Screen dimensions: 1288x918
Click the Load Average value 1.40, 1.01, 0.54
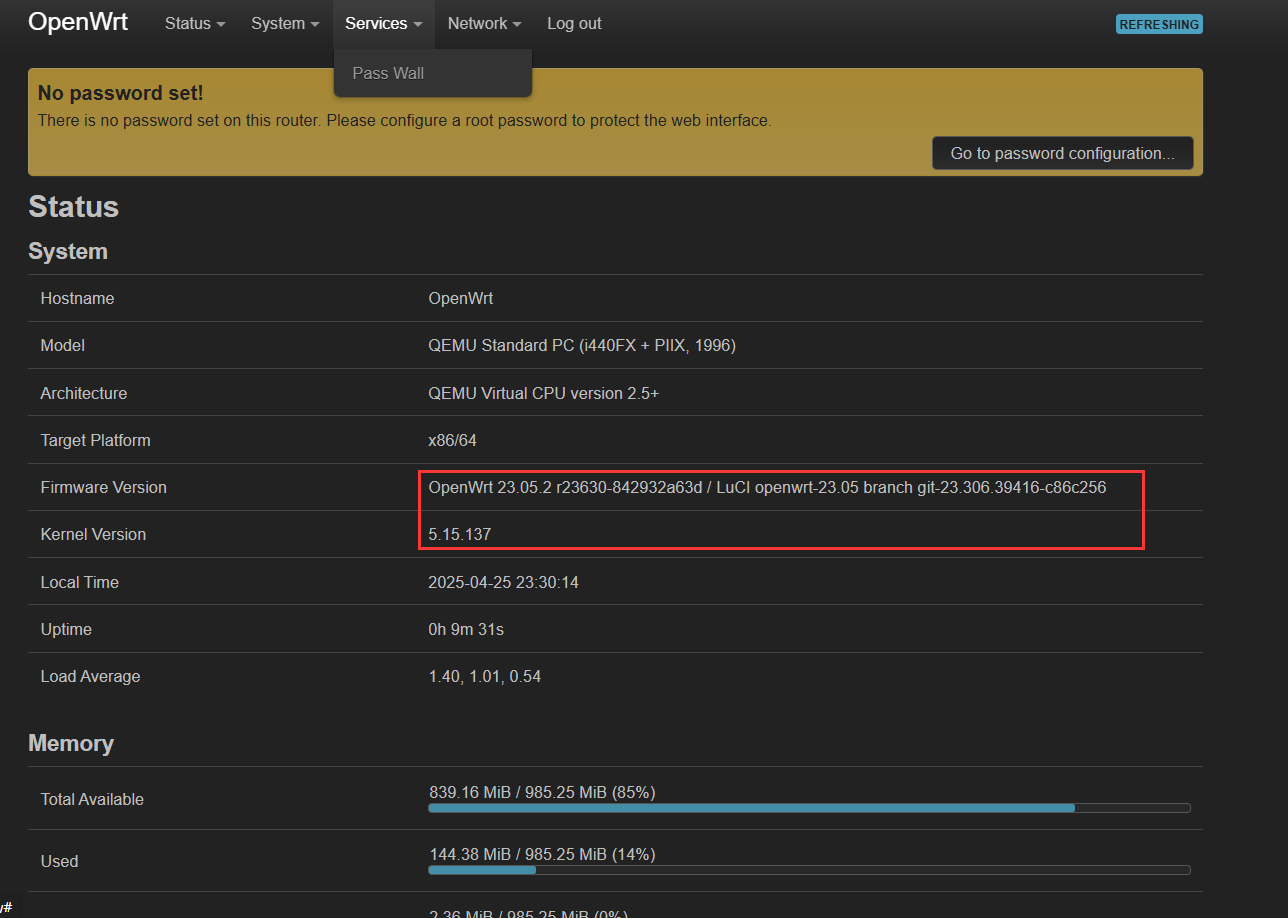pos(485,676)
